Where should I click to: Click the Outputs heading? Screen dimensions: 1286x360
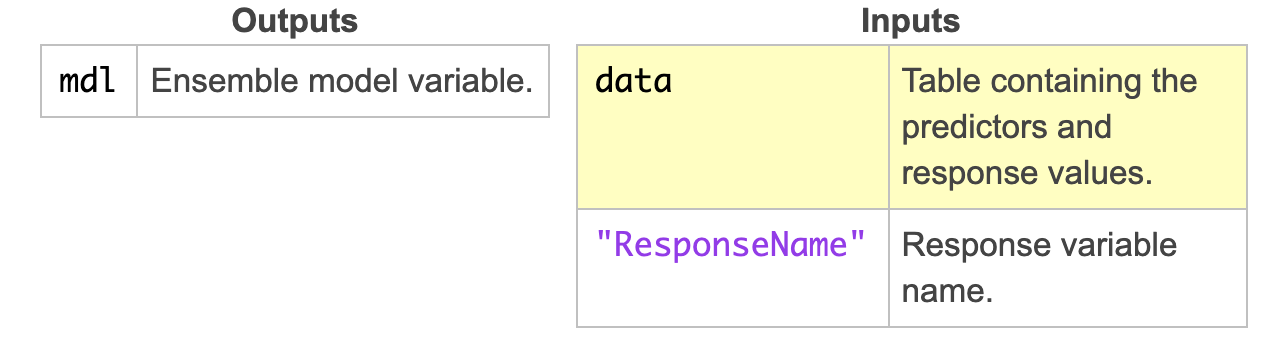(x=294, y=21)
